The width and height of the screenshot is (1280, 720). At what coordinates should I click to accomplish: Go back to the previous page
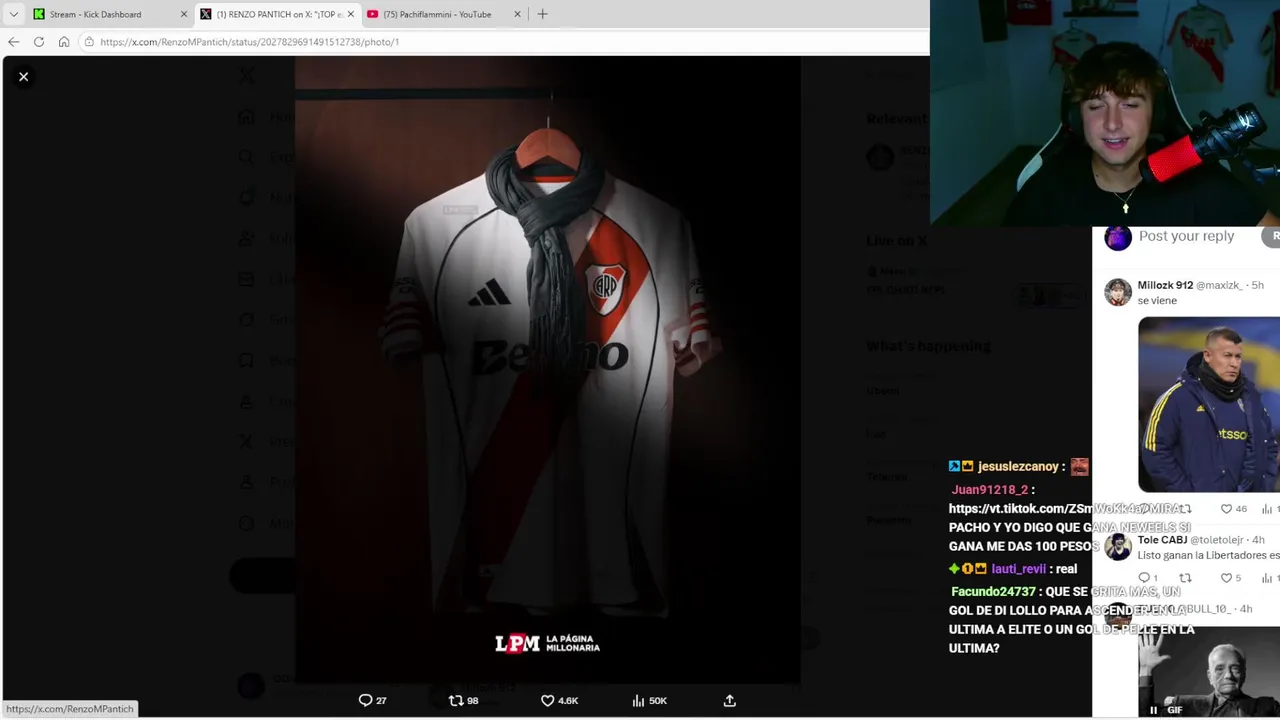13,42
